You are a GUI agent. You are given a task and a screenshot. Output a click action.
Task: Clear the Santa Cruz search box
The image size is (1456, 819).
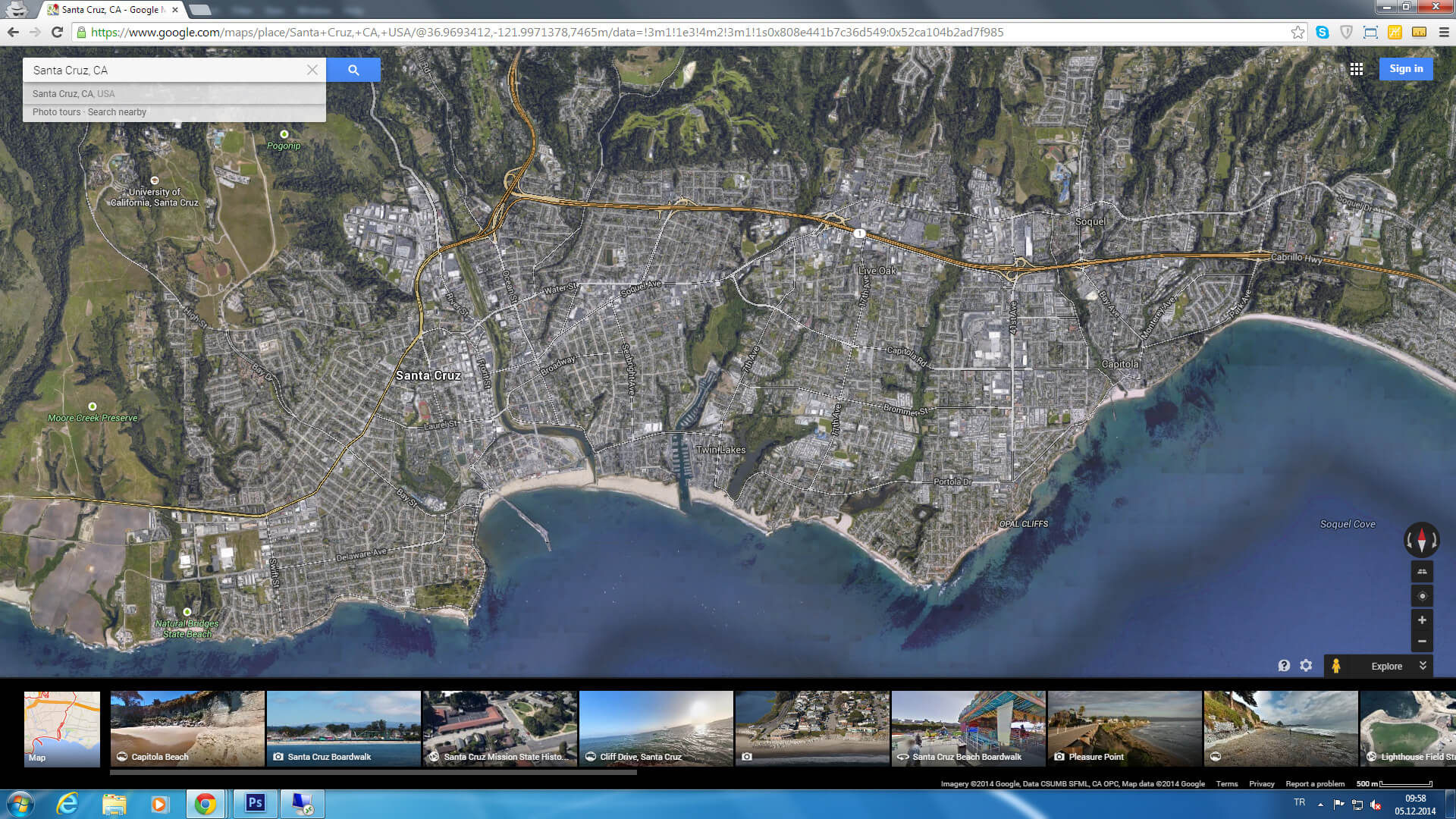tap(312, 70)
